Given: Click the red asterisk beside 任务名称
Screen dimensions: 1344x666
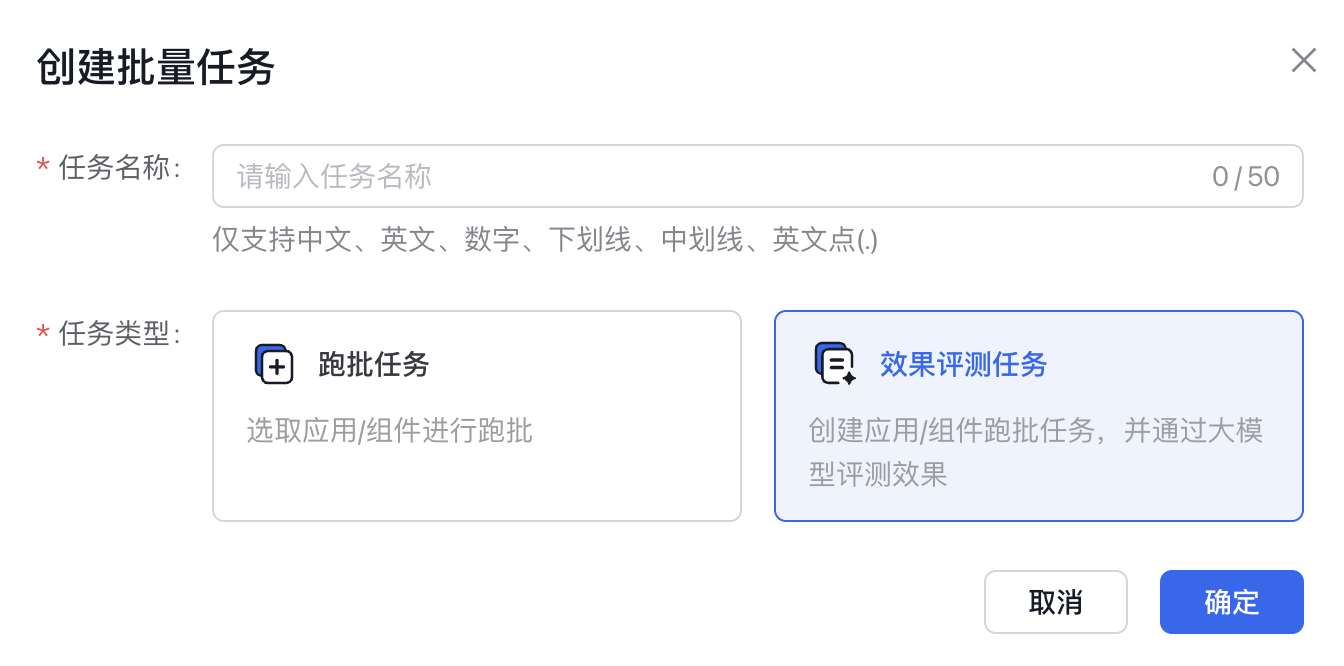Looking at the screenshot, I should click(x=43, y=168).
